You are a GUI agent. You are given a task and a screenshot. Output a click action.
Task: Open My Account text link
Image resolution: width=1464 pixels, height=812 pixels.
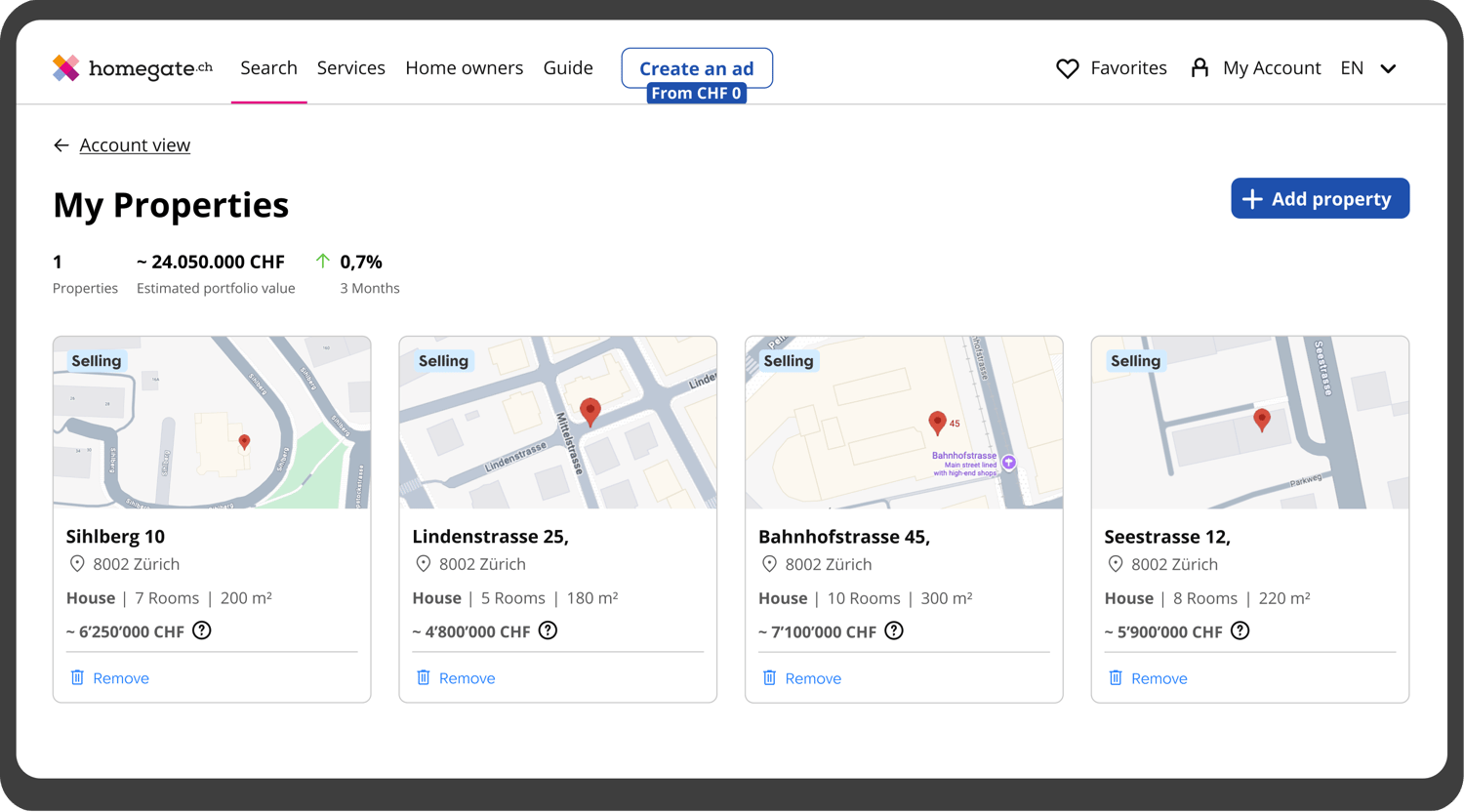click(x=1272, y=67)
